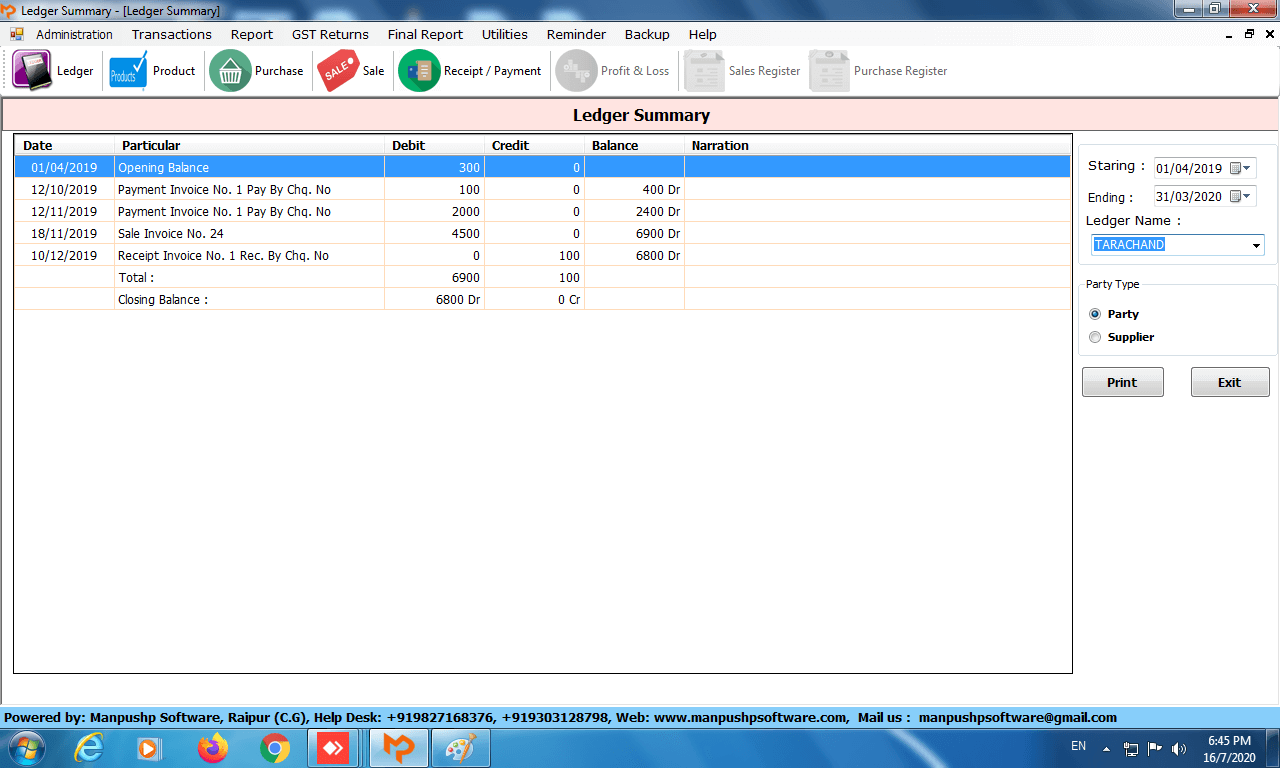This screenshot has width=1280, height=768.
Task: Switch to Manpushp software taskbar icon
Action: (x=399, y=748)
